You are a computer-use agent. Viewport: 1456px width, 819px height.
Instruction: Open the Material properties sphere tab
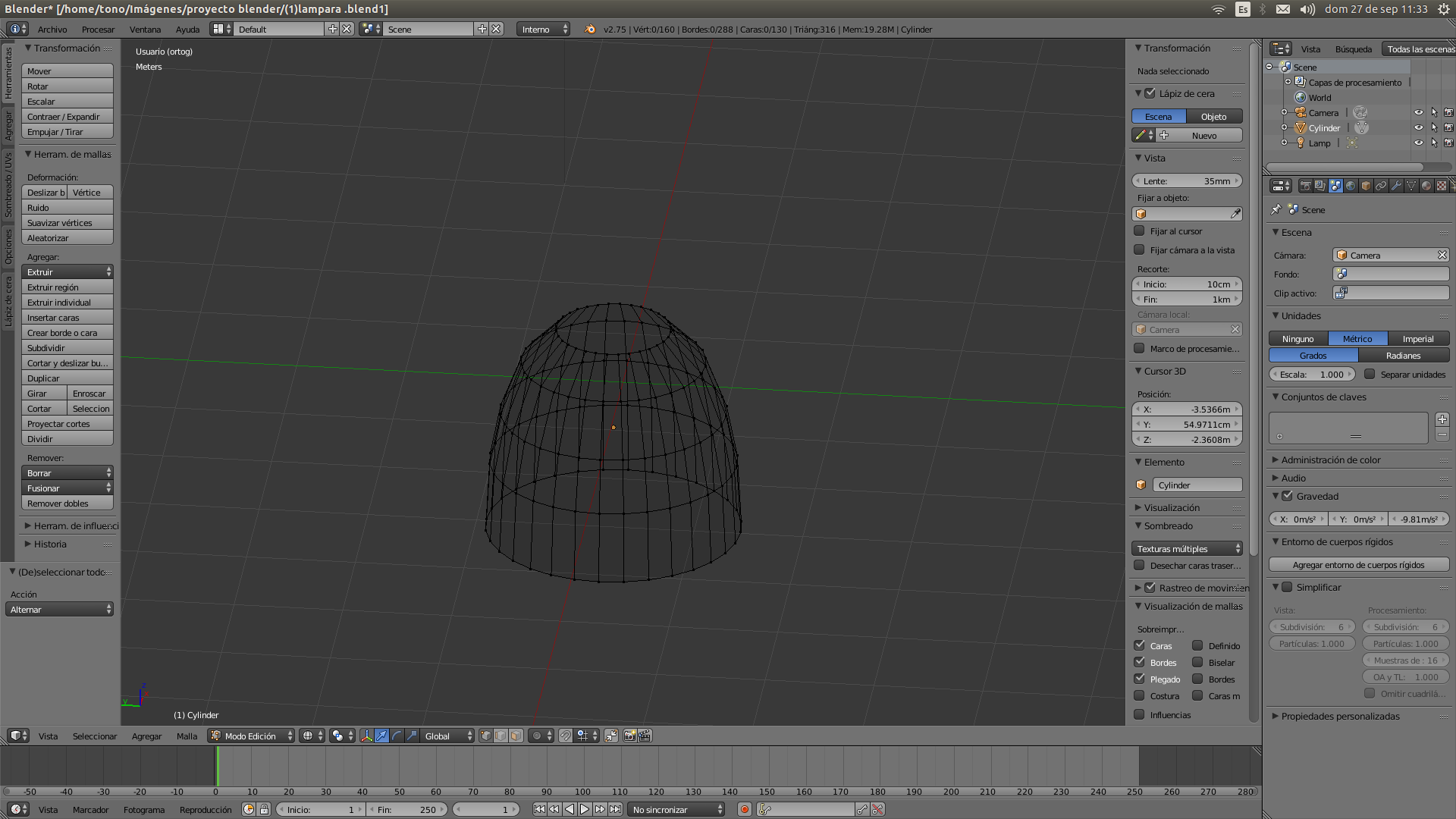click(1426, 186)
